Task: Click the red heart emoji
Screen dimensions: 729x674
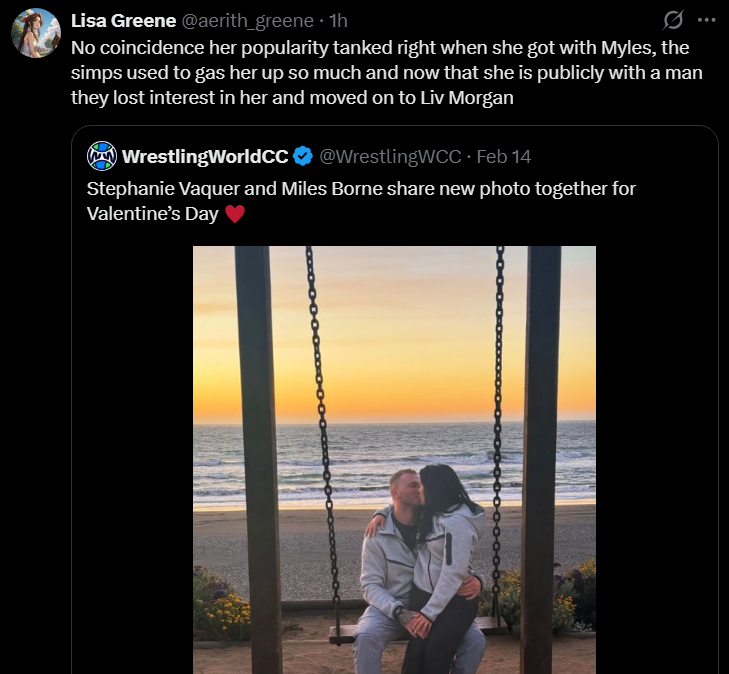Action: (x=235, y=214)
